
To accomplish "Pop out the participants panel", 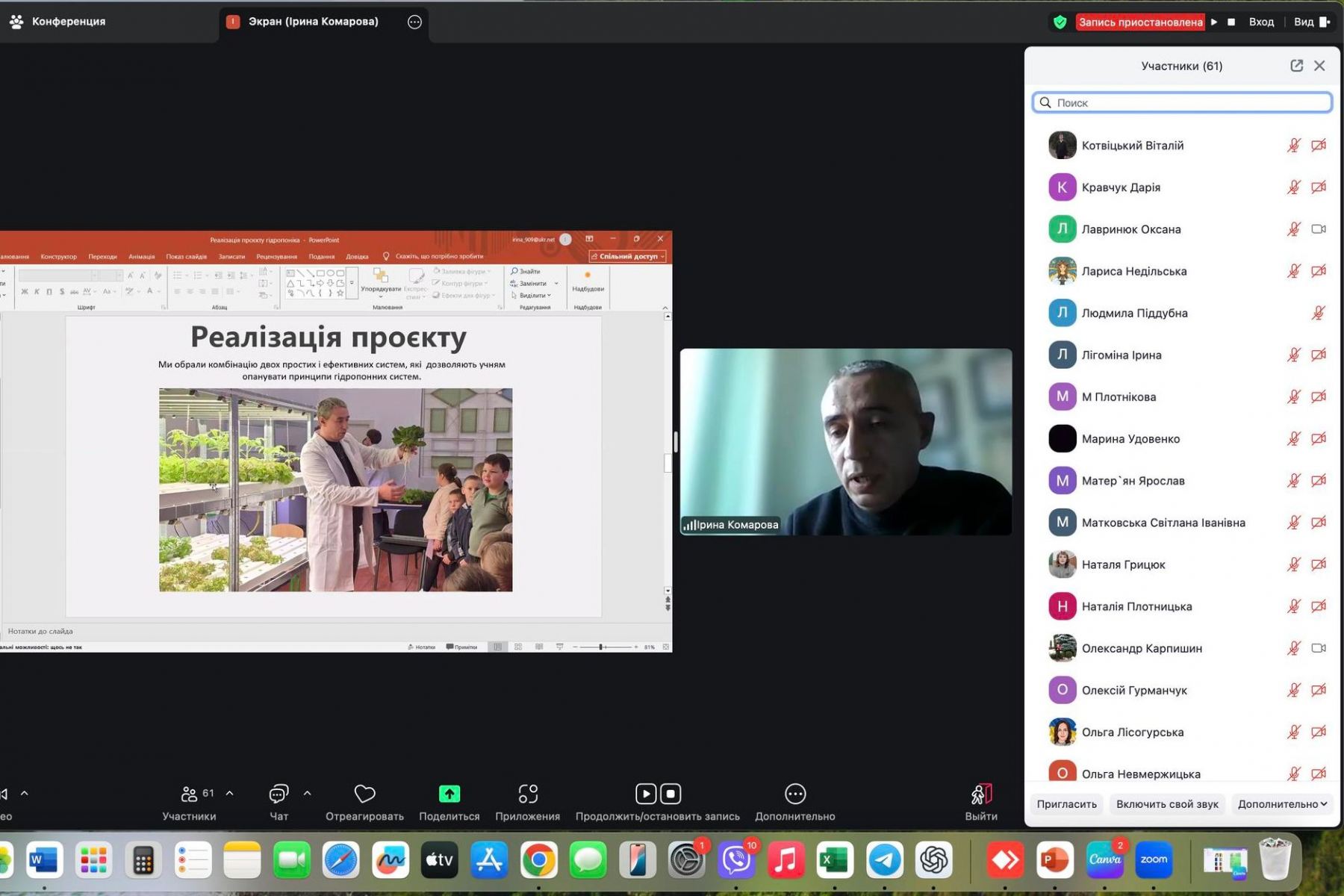I will 1296,66.
